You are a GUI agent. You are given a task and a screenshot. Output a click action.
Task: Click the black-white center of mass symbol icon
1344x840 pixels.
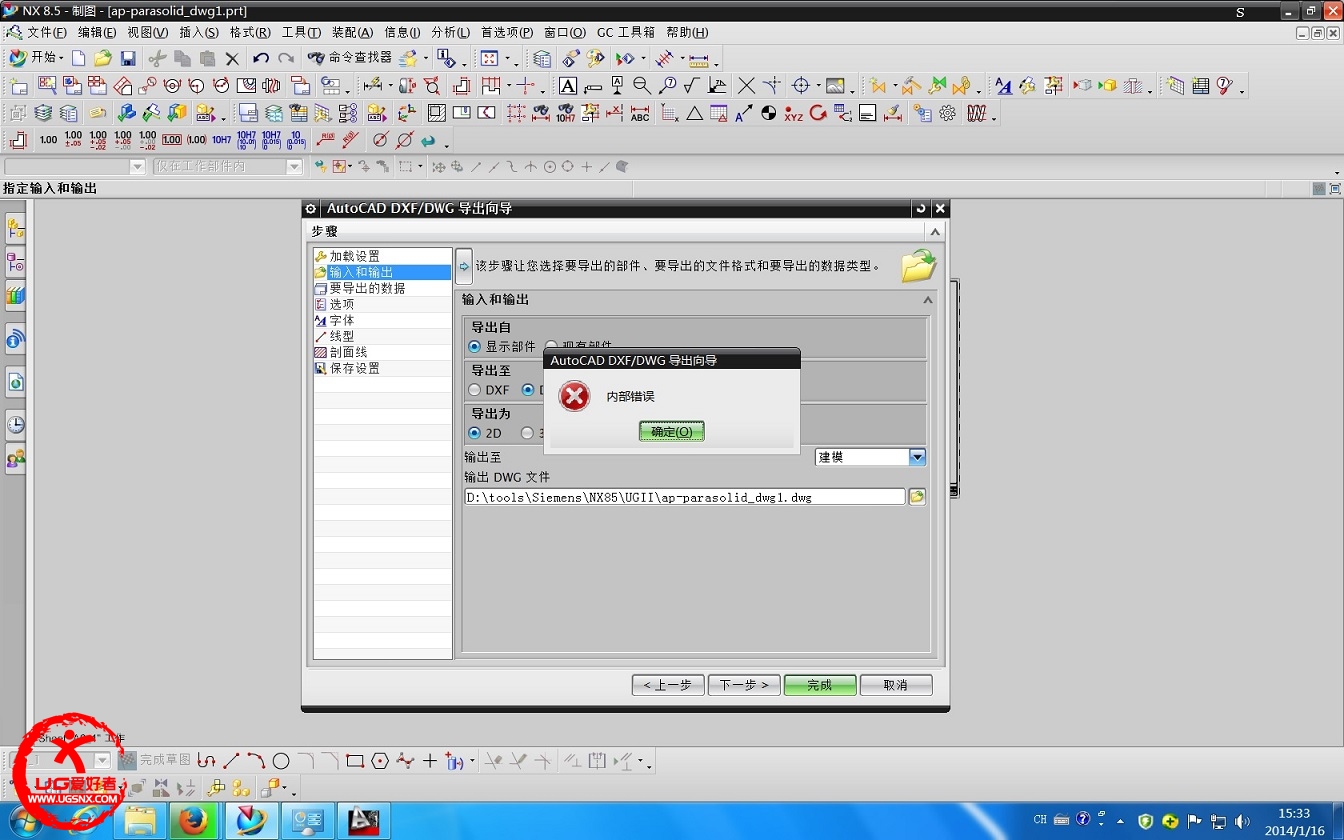point(768,114)
